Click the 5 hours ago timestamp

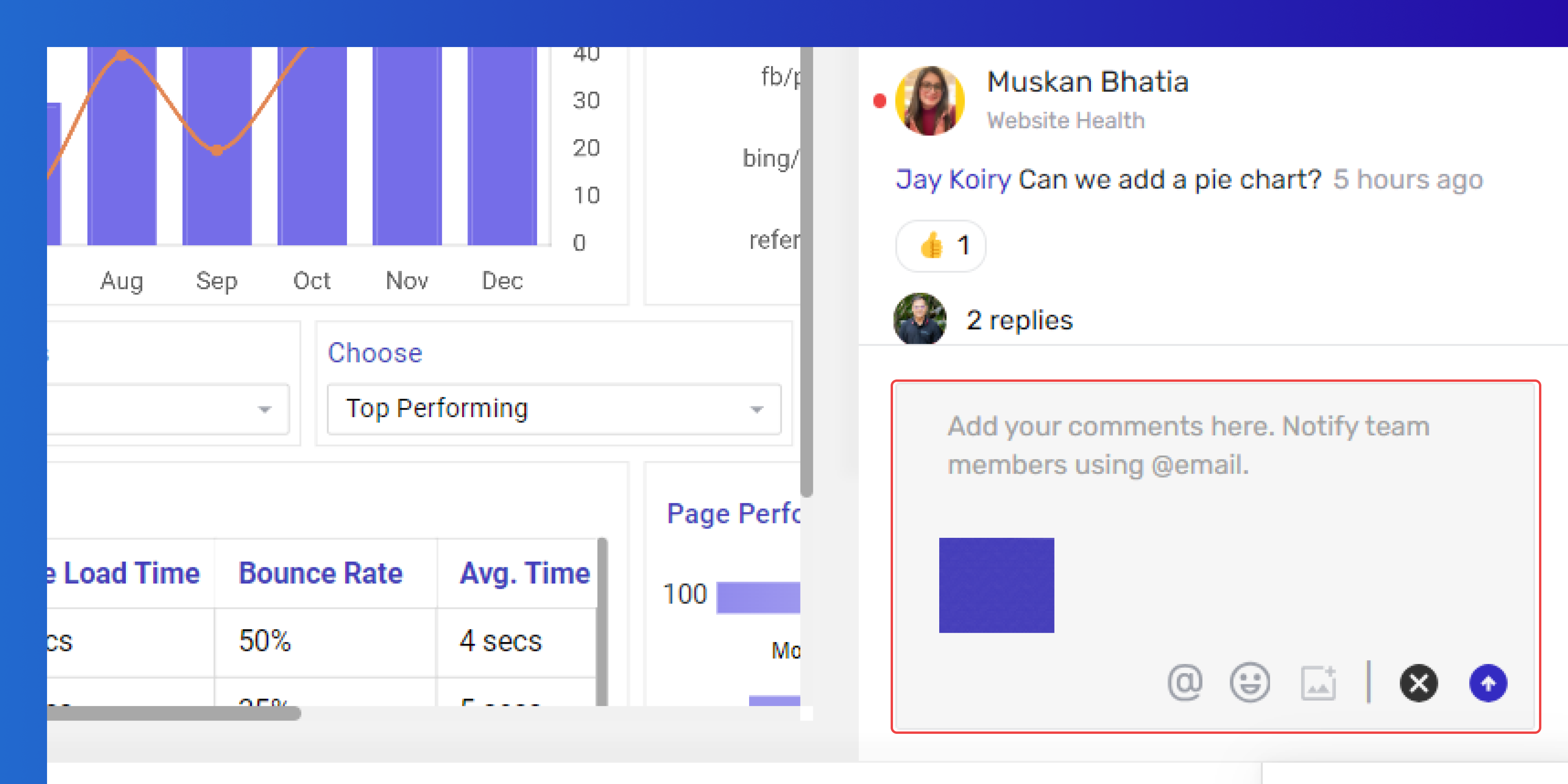pyautogui.click(x=1407, y=180)
